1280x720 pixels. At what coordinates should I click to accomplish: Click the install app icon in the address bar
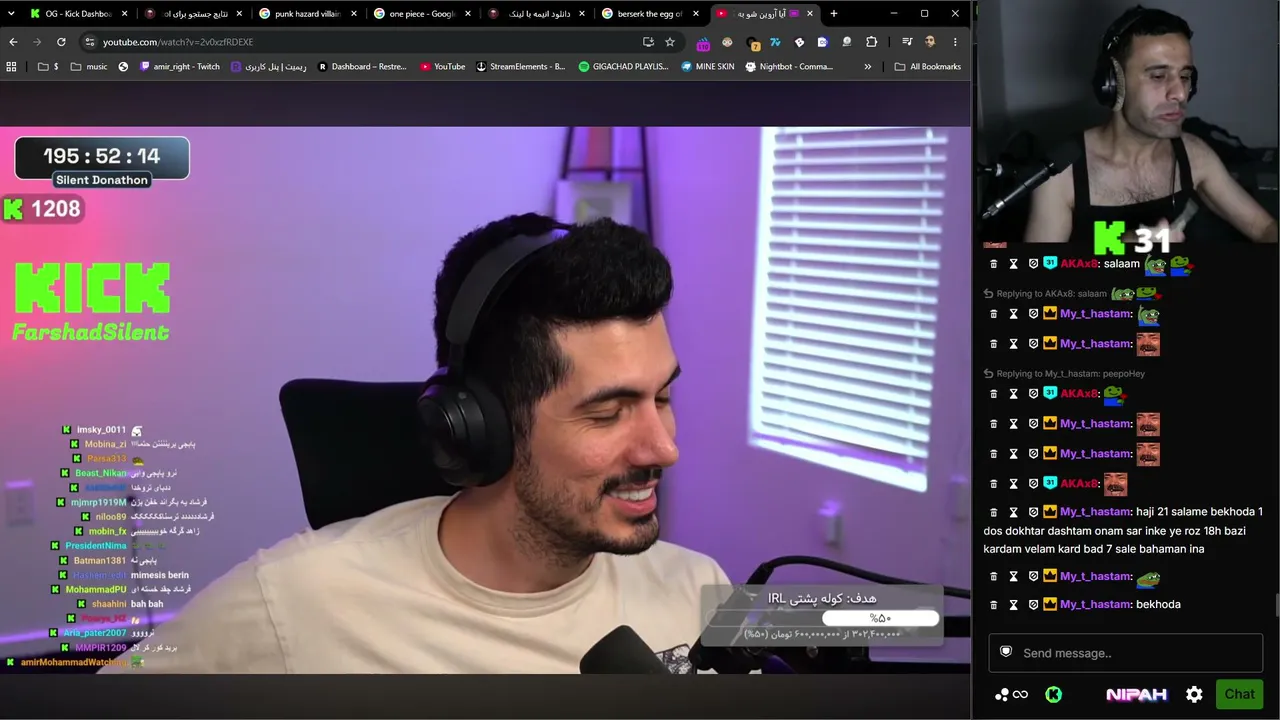[648, 42]
